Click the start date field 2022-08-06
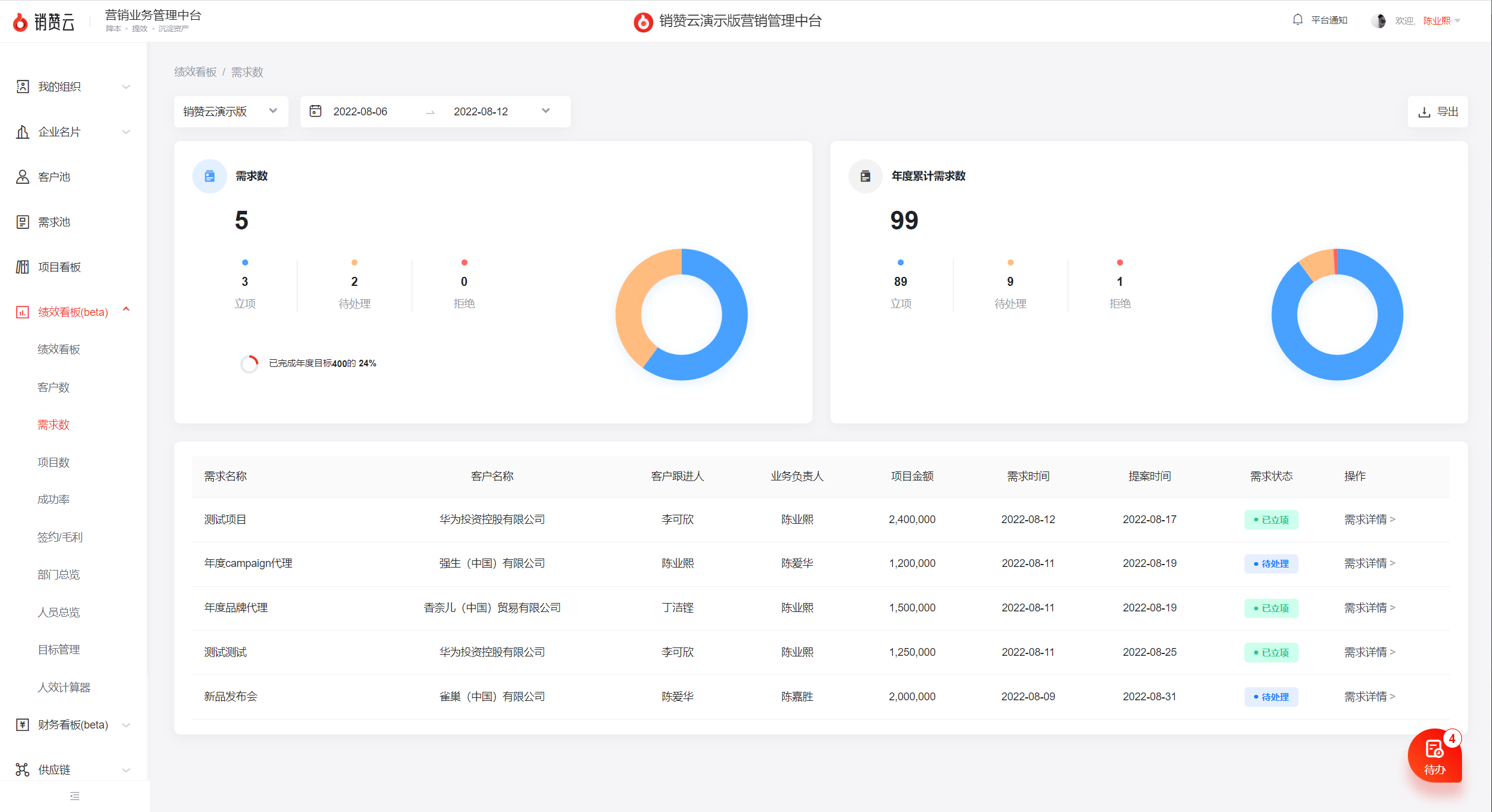Screen dimensions: 1492x812 tap(361, 112)
